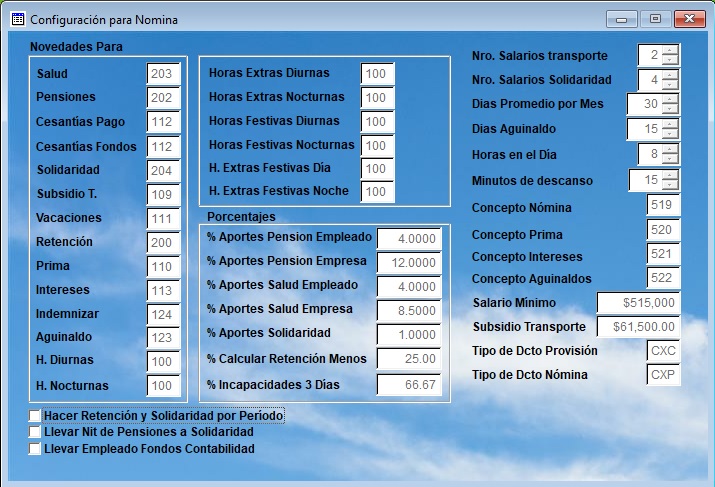Increase Horas en el Día value
Viewport: 715px width, 487px height.
(x=670, y=149)
